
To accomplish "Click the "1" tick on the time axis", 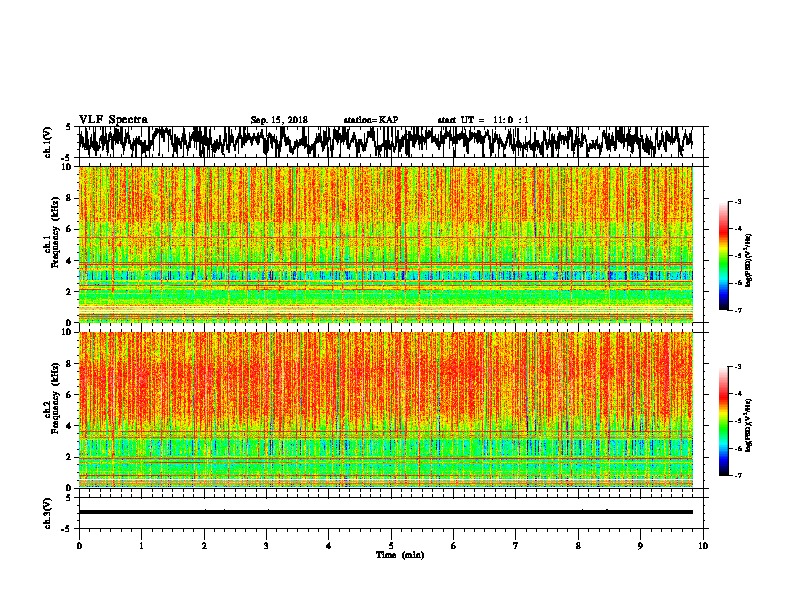I will [x=141, y=546].
